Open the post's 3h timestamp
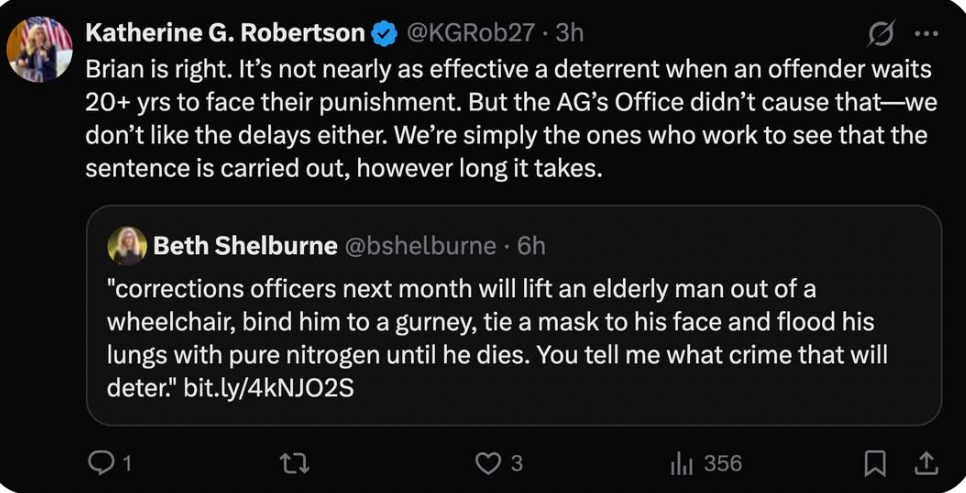966x493 pixels. 570,33
